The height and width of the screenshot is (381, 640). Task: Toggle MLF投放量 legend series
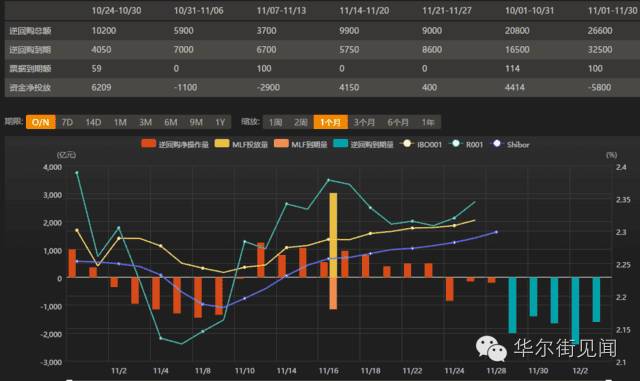[x=241, y=144]
